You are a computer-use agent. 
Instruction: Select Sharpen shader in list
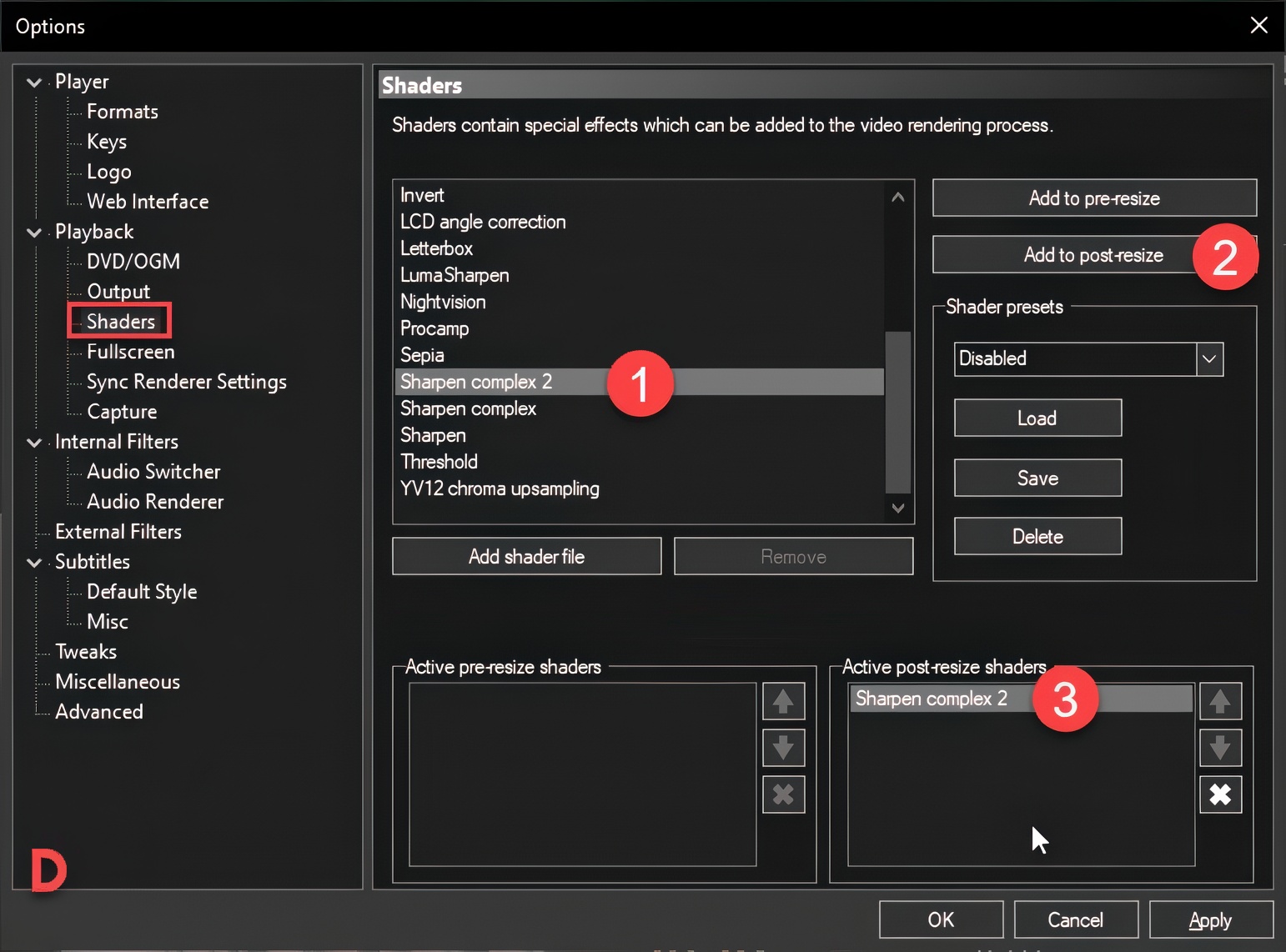639,435
